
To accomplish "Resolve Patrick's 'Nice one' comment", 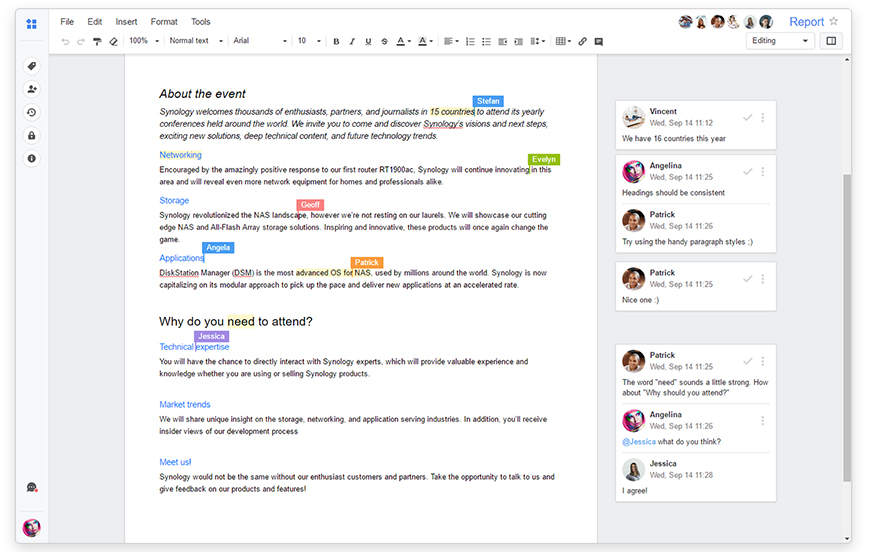I will point(748,279).
